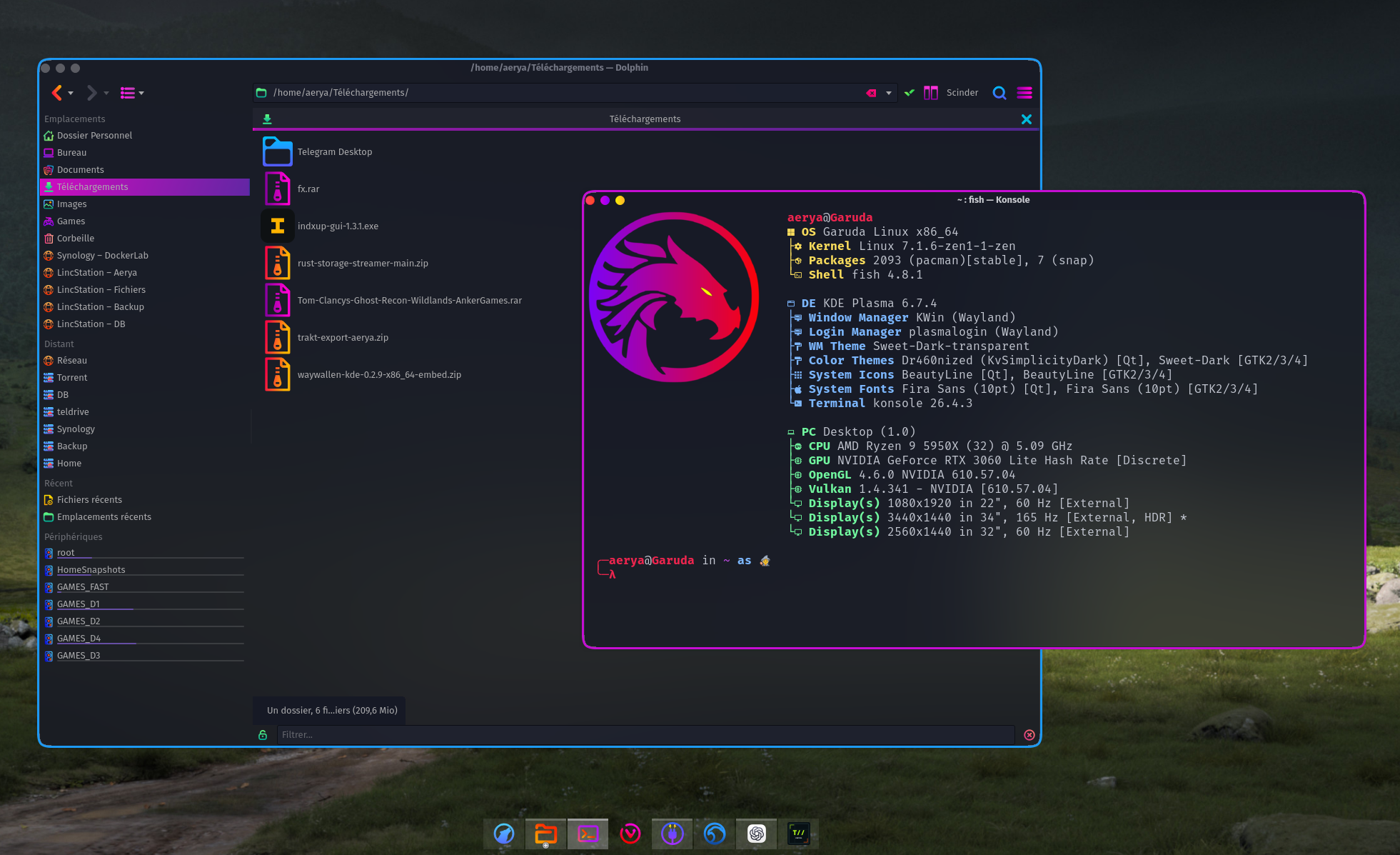
Task: Click the Téléchargements view header tab
Action: click(x=645, y=119)
